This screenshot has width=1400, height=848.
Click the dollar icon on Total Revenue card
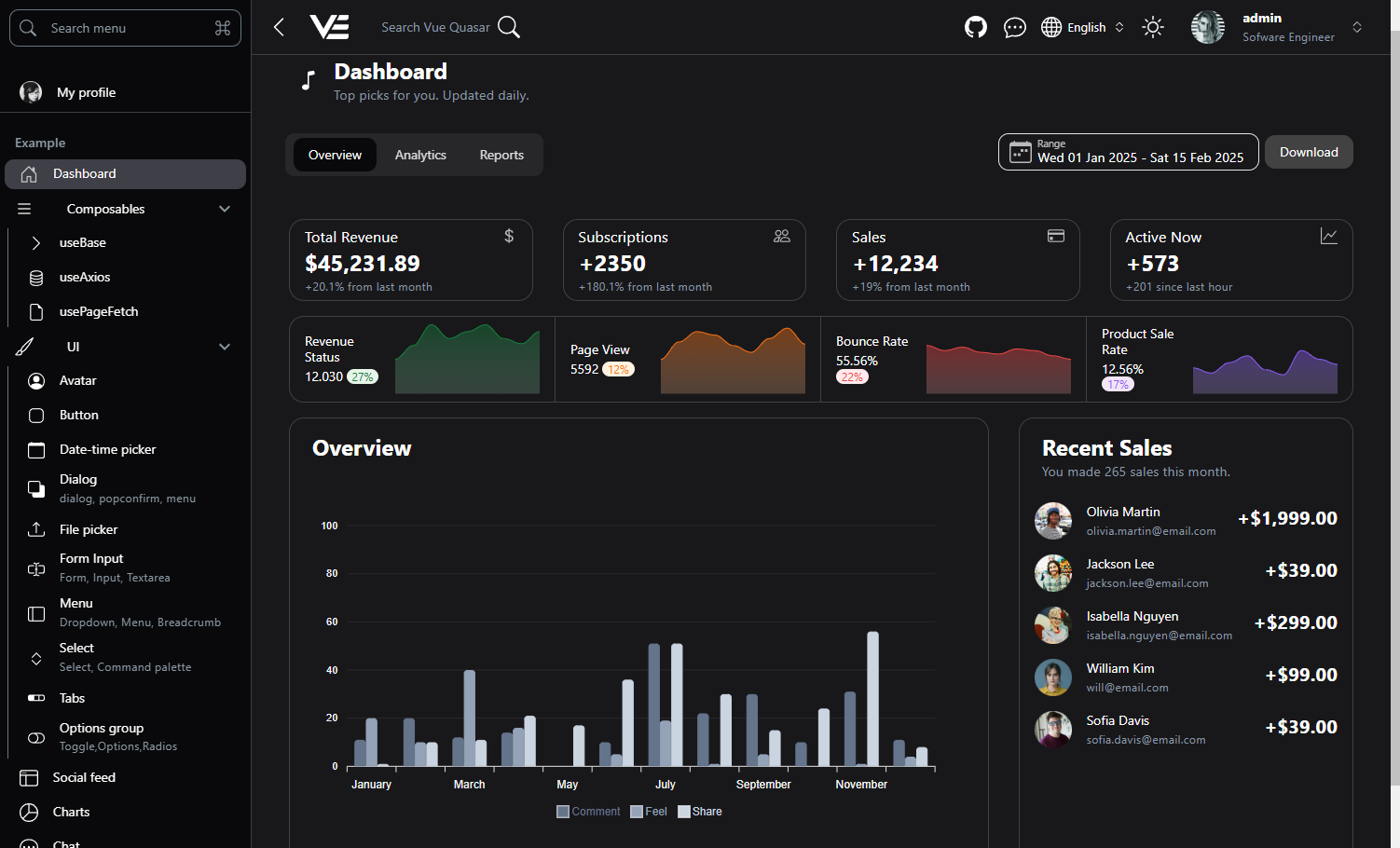(x=508, y=236)
